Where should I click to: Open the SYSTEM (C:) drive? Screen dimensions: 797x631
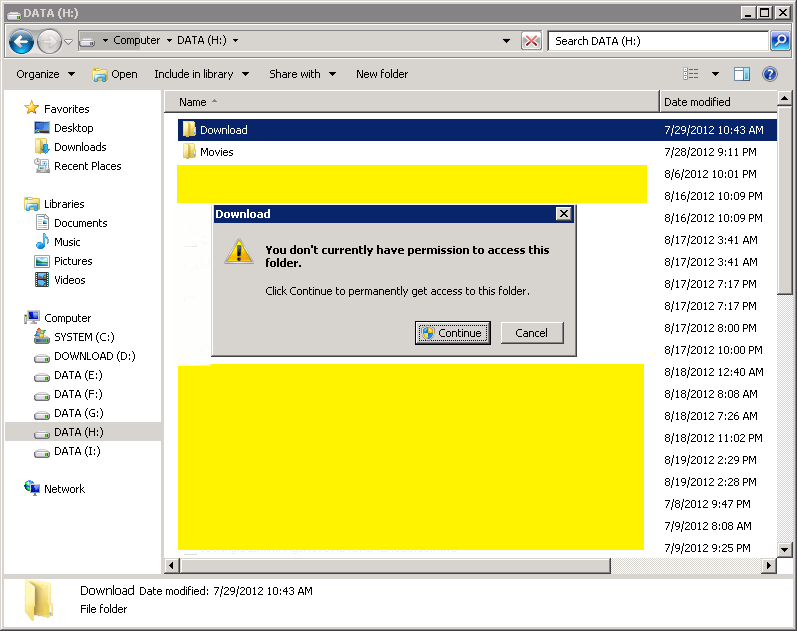click(74, 337)
